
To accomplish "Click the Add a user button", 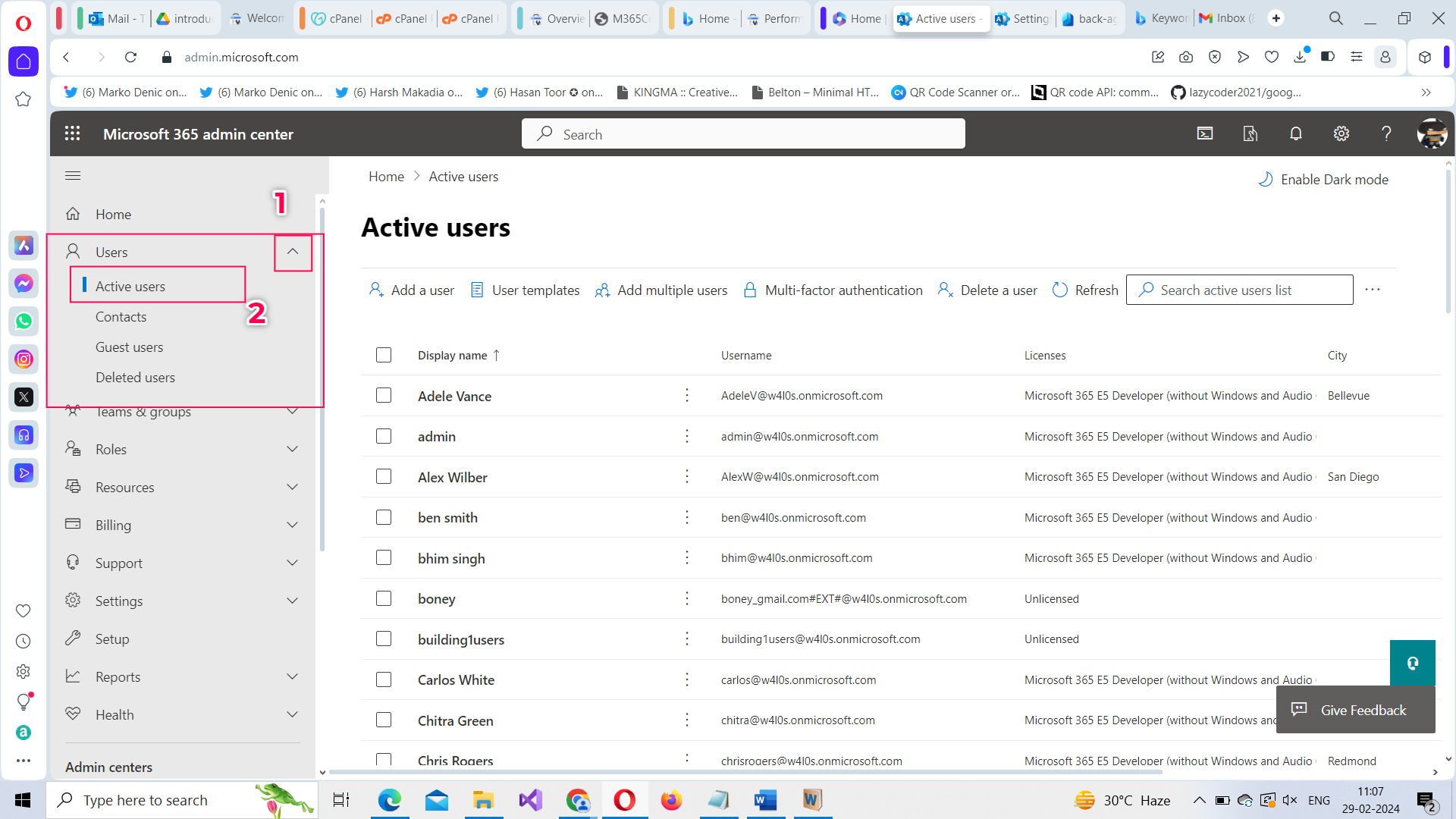I will [412, 290].
